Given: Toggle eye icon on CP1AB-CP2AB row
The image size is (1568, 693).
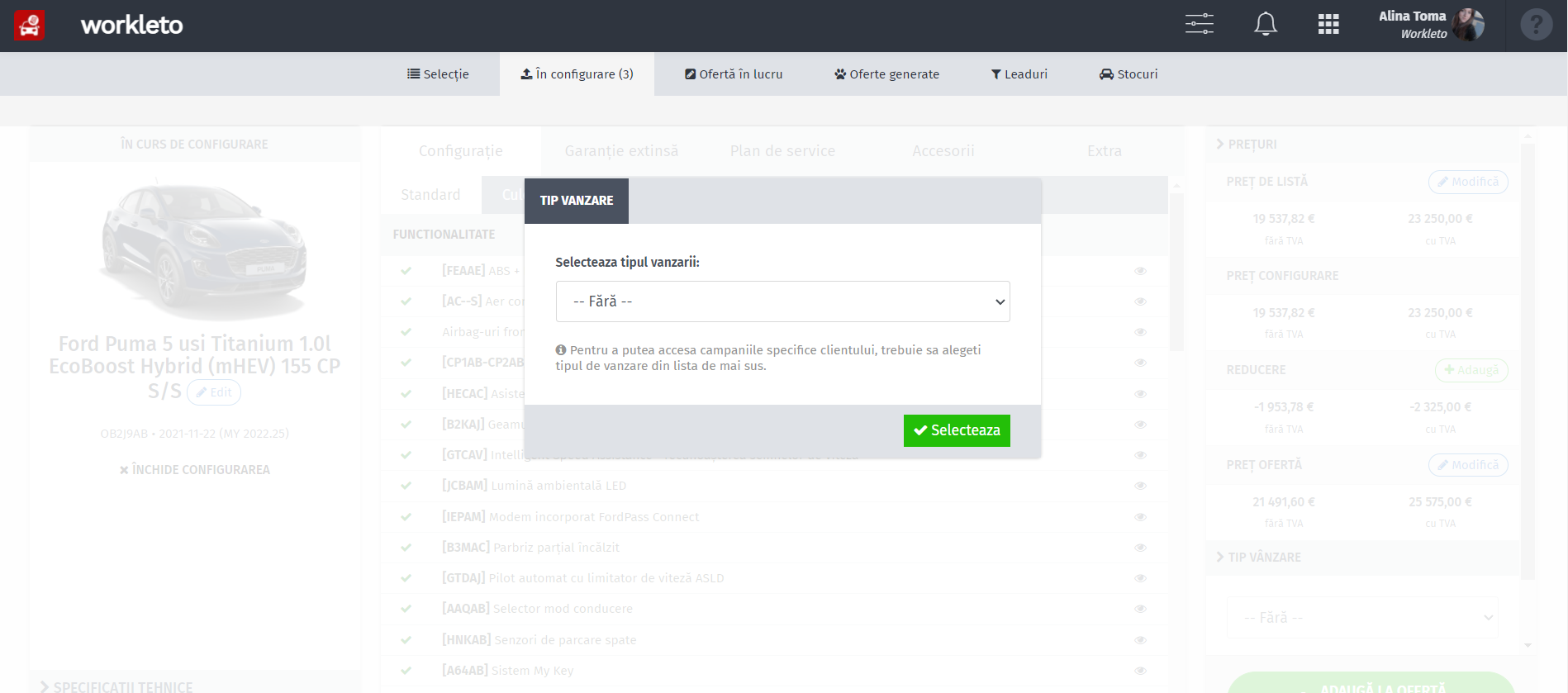Looking at the screenshot, I should click(1140, 363).
